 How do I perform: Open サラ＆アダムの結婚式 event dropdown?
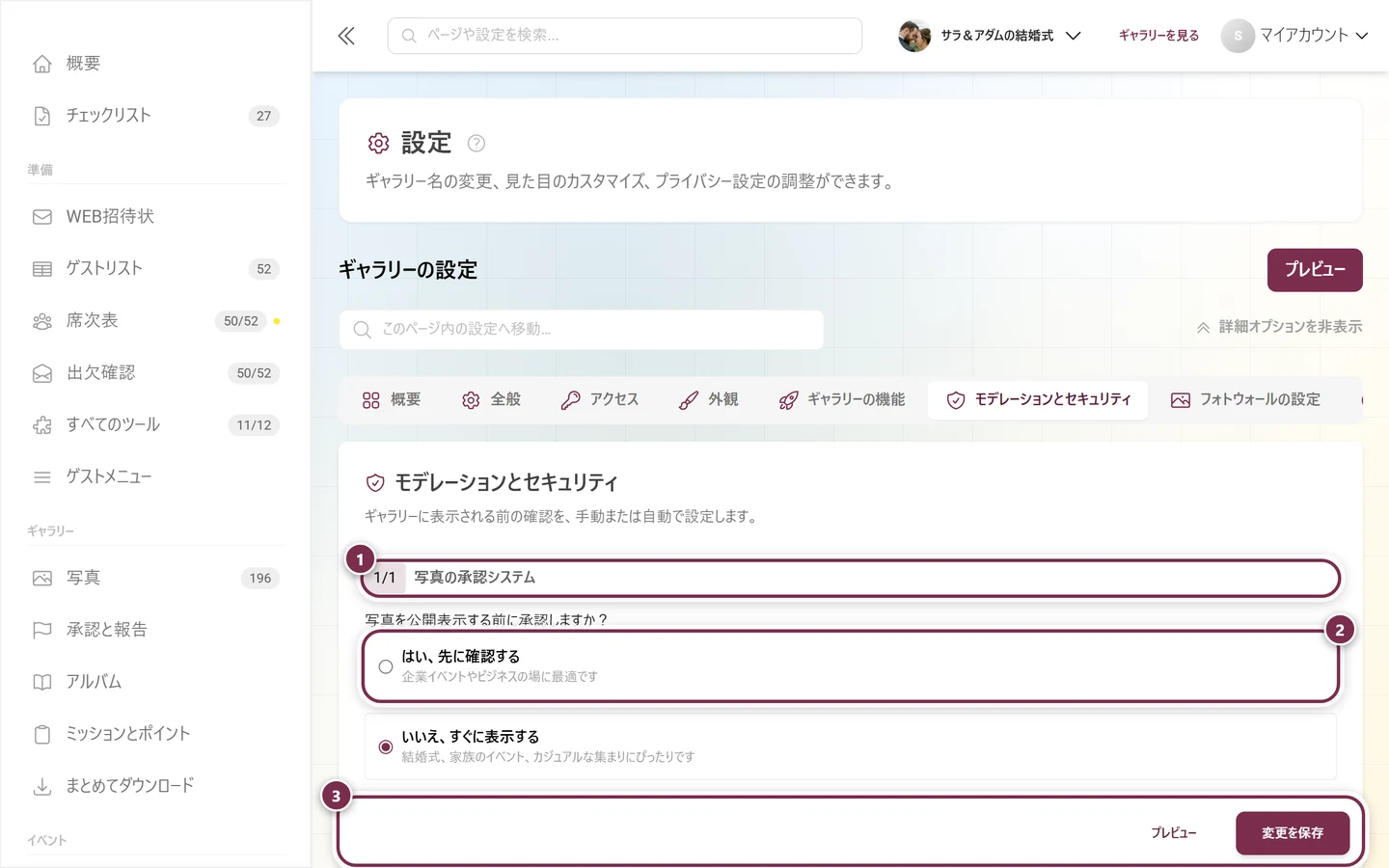[990, 36]
